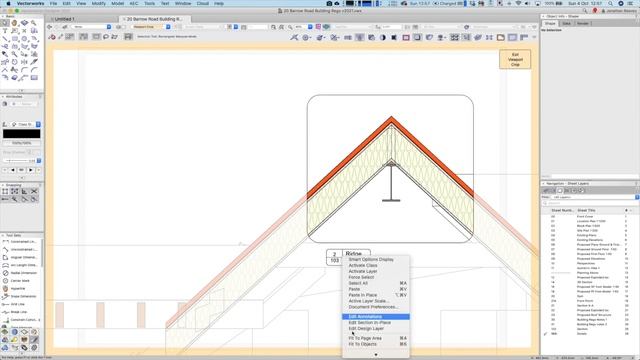
Task: Toggle Snap to Grid in Snapping palette
Action: tap(5, 191)
